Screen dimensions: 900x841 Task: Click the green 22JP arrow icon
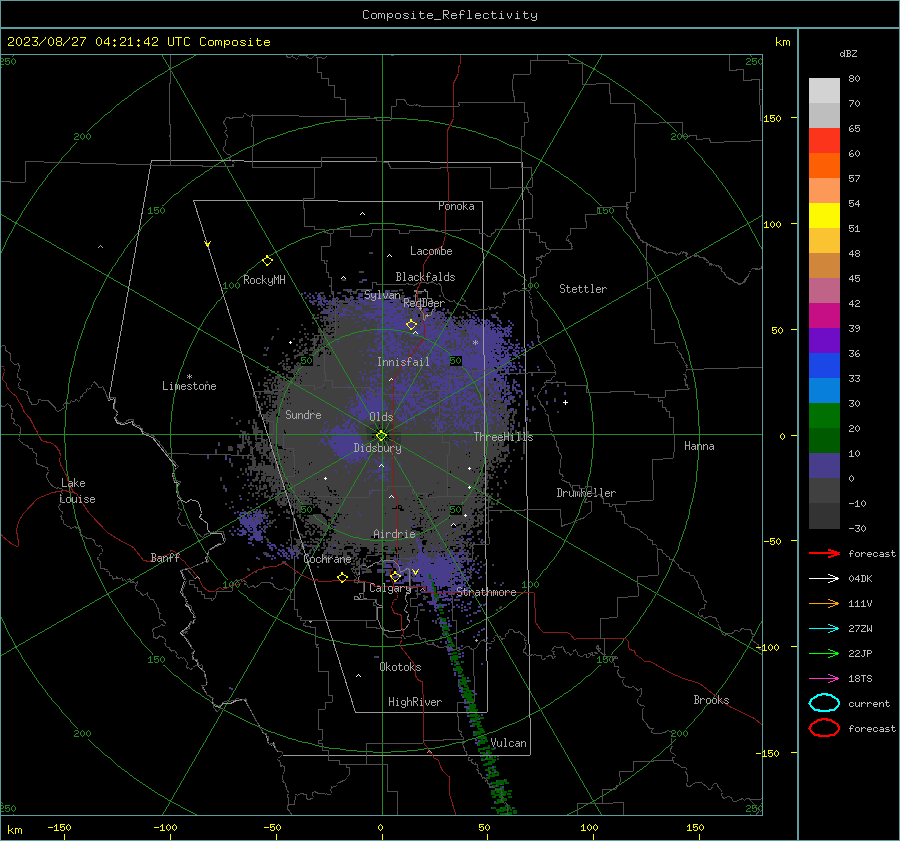tap(824, 653)
